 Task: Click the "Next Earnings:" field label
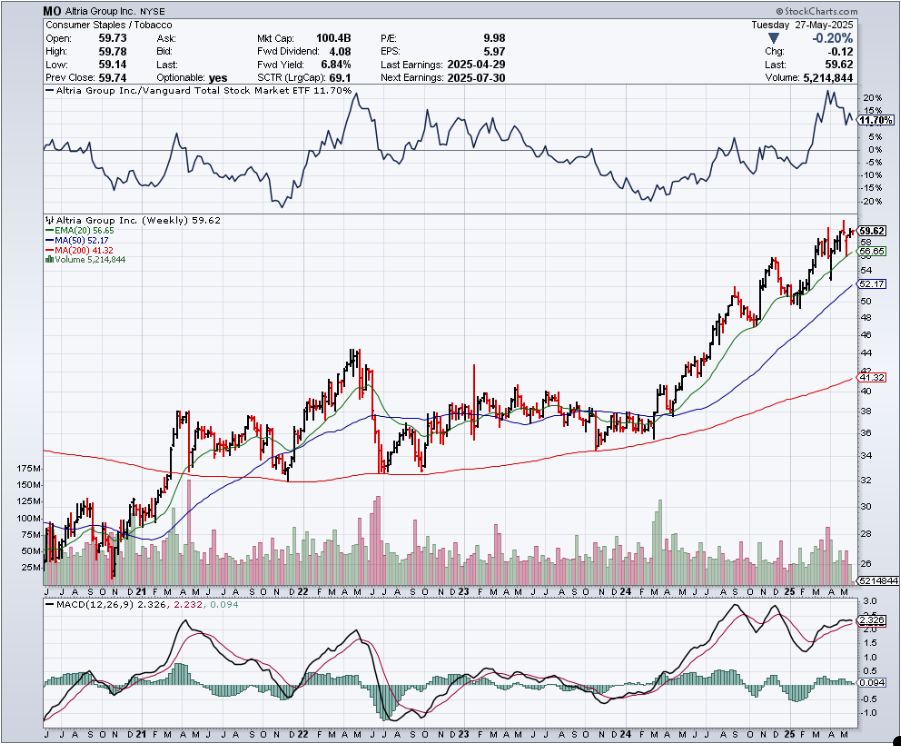411,78
